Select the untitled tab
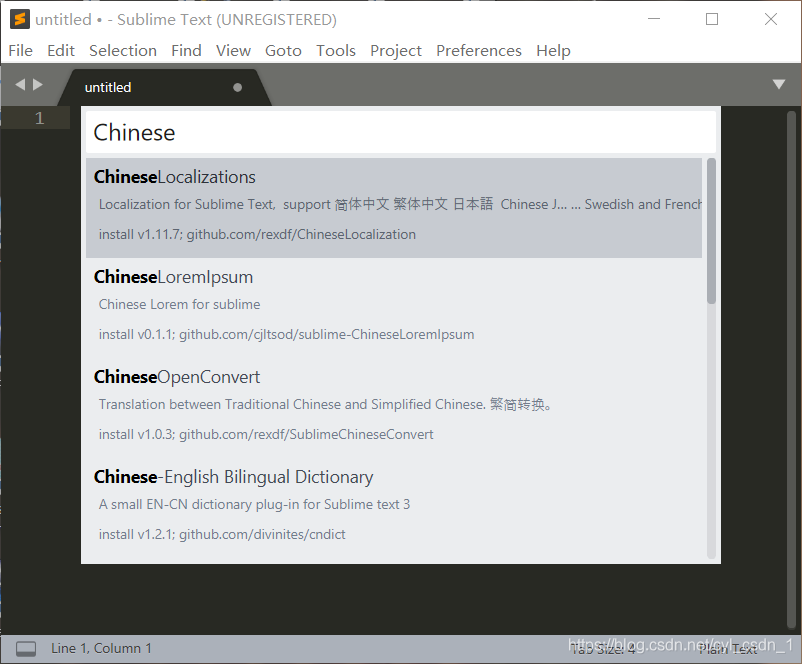This screenshot has height=664, width=802. coord(164,87)
